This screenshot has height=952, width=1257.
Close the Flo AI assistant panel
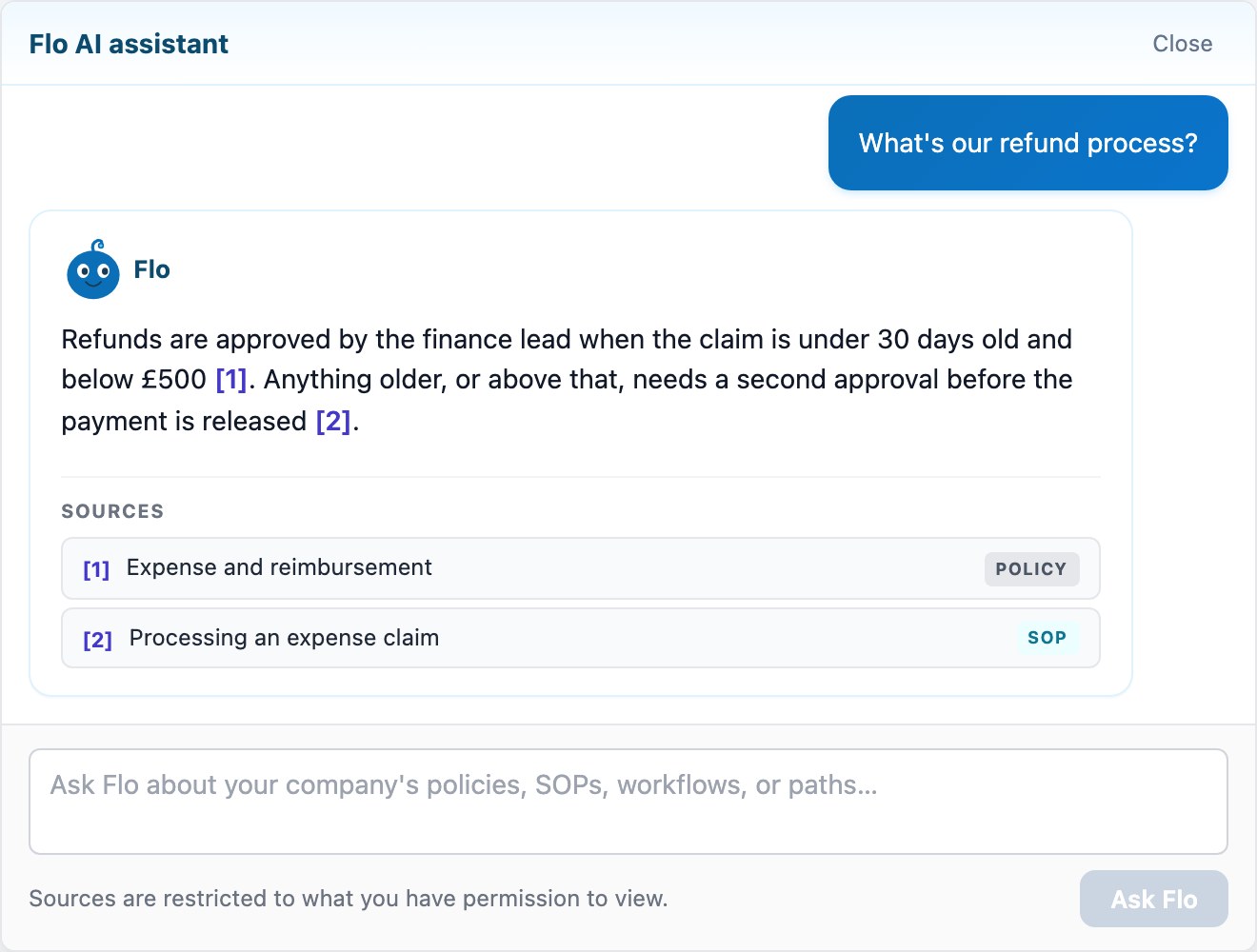1182,44
